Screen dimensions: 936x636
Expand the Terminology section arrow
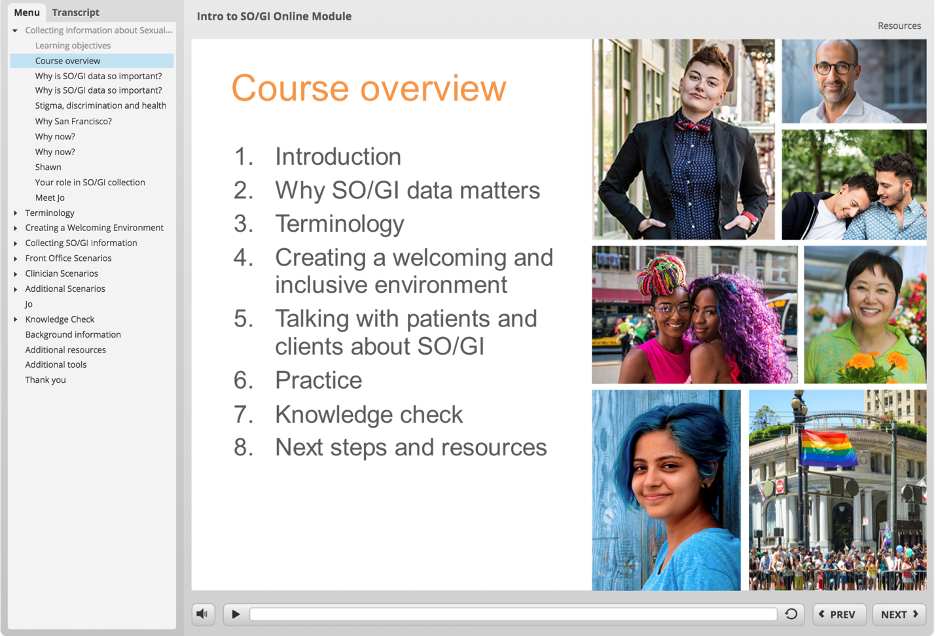pyautogui.click(x=16, y=213)
